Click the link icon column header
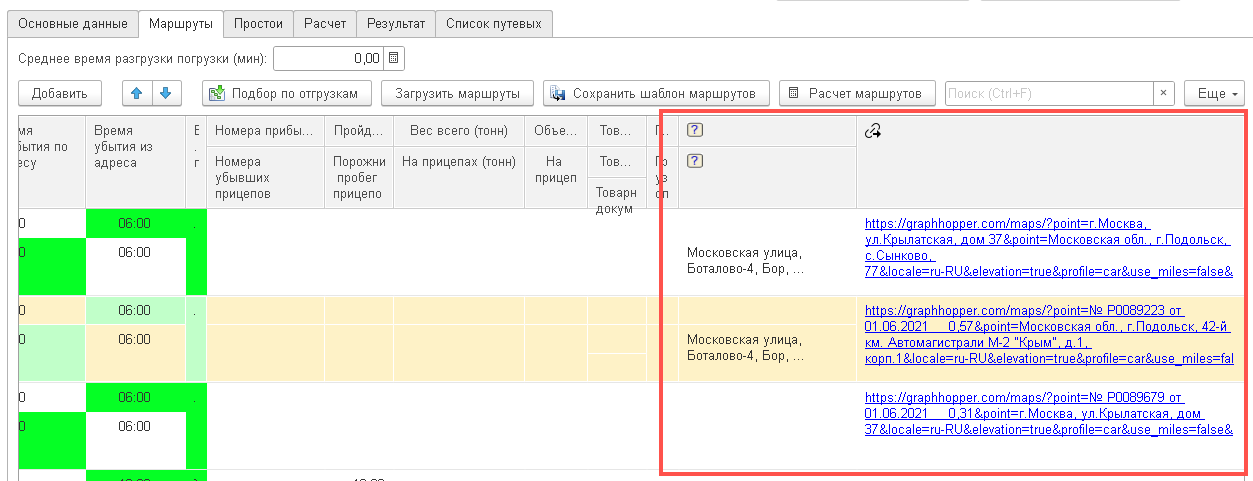1253x481 pixels. [x=872, y=131]
